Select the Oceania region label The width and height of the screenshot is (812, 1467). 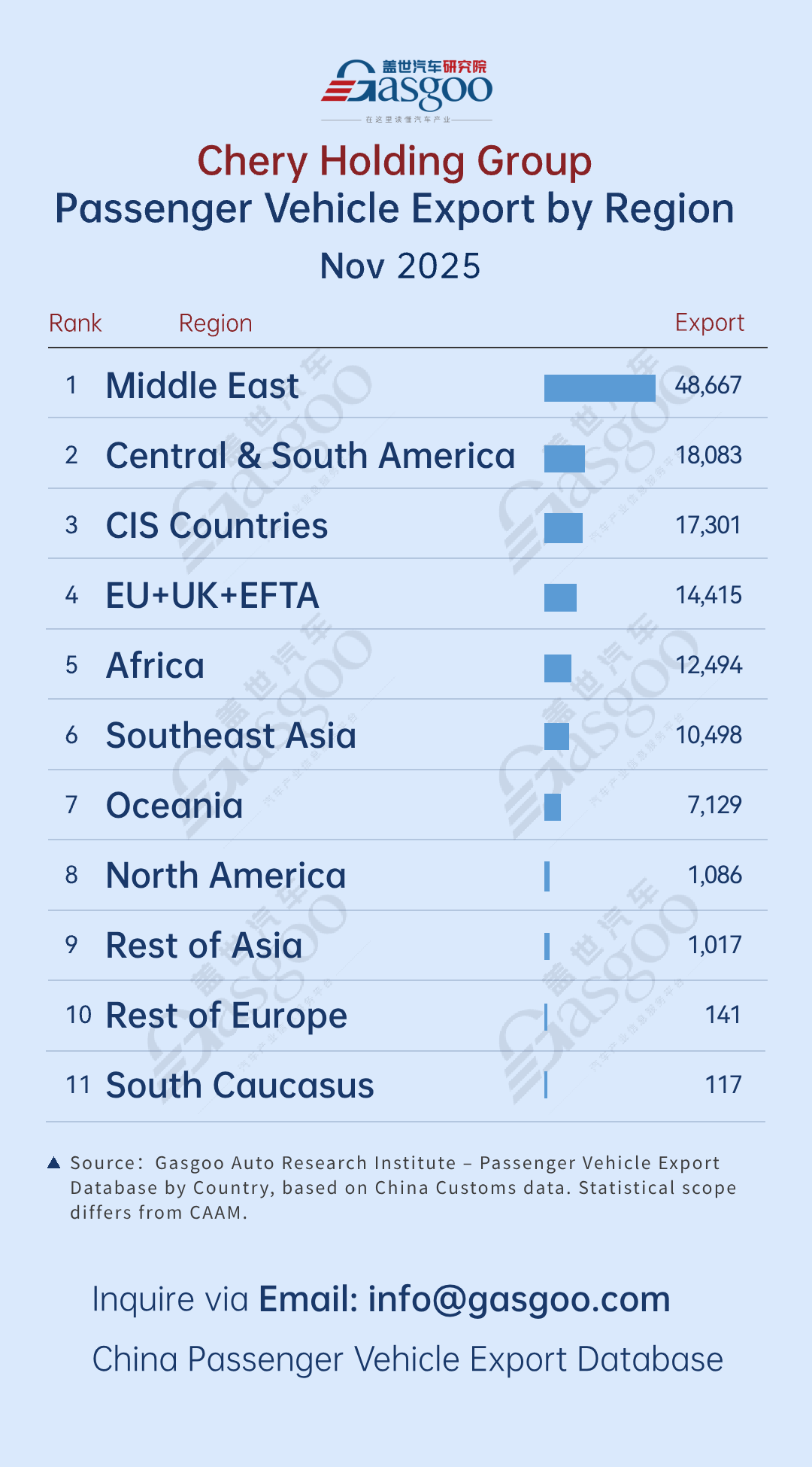point(174,806)
